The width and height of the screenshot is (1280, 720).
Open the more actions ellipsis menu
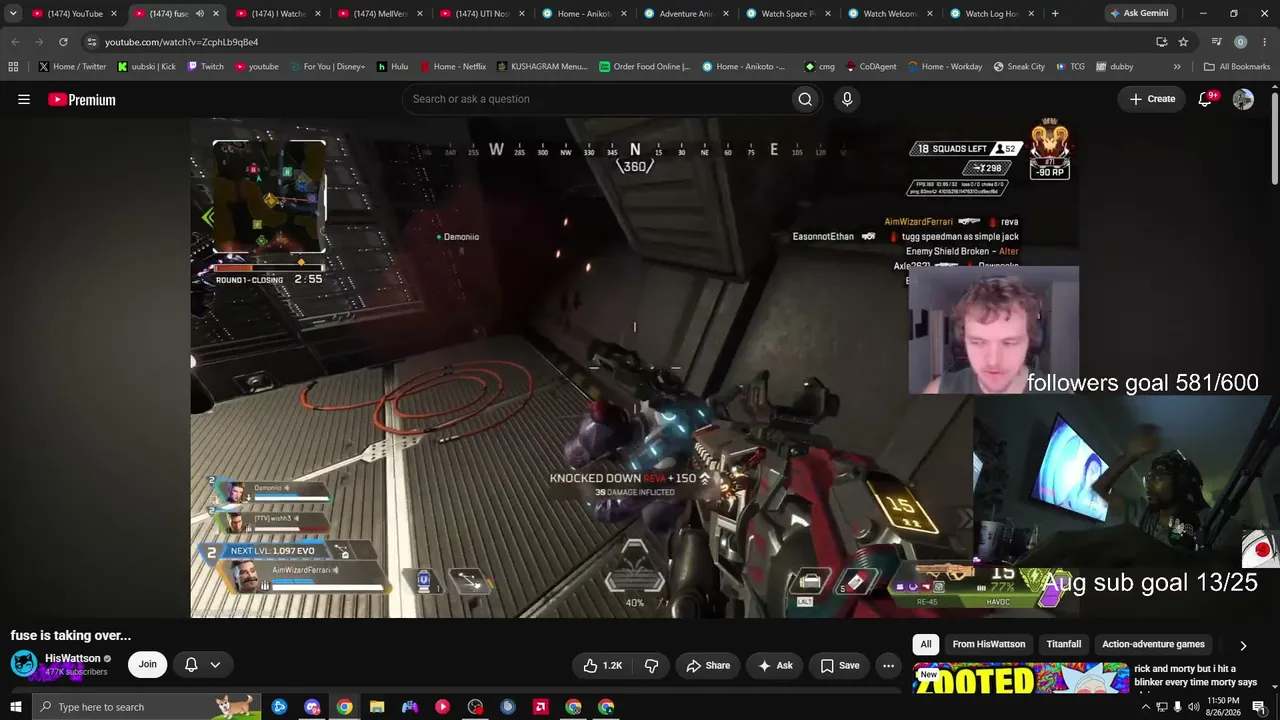click(888, 665)
